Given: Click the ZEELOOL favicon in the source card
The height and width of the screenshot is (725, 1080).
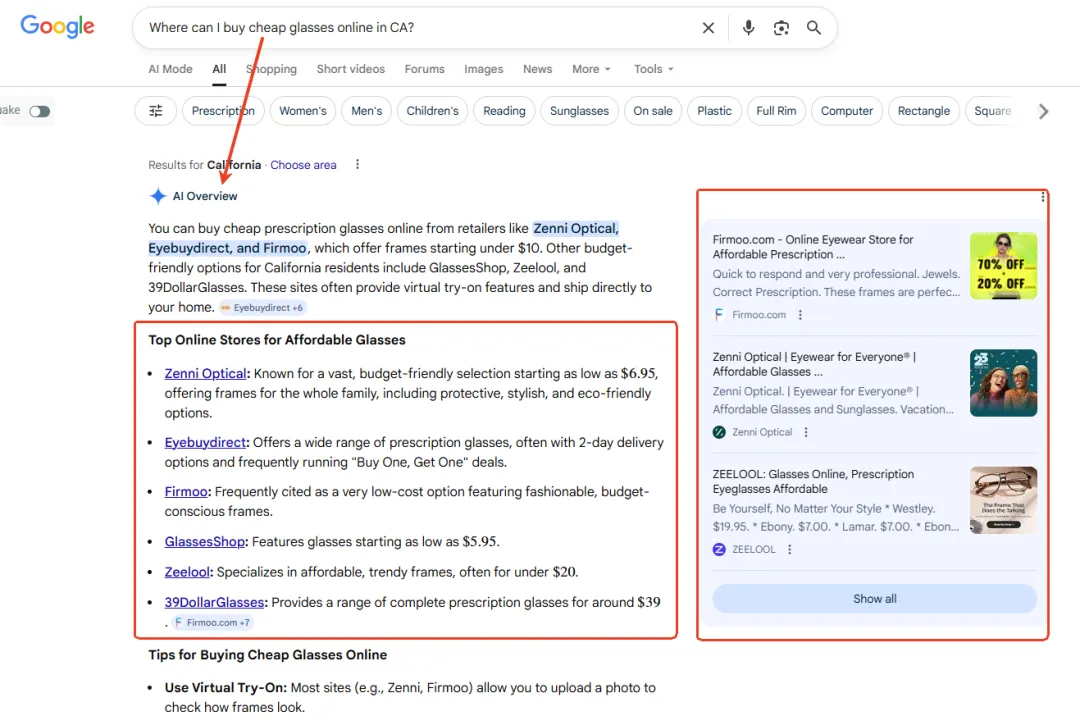Looking at the screenshot, I should pyautogui.click(x=719, y=549).
